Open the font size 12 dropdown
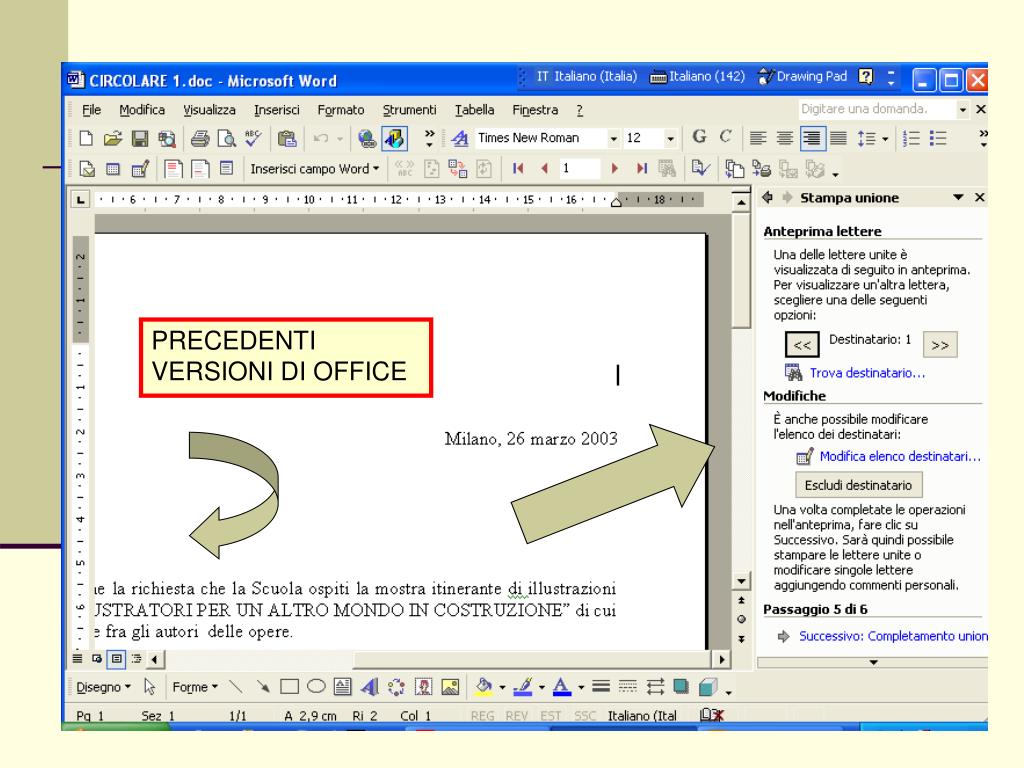Image resolution: width=1024 pixels, height=768 pixels. [670, 138]
